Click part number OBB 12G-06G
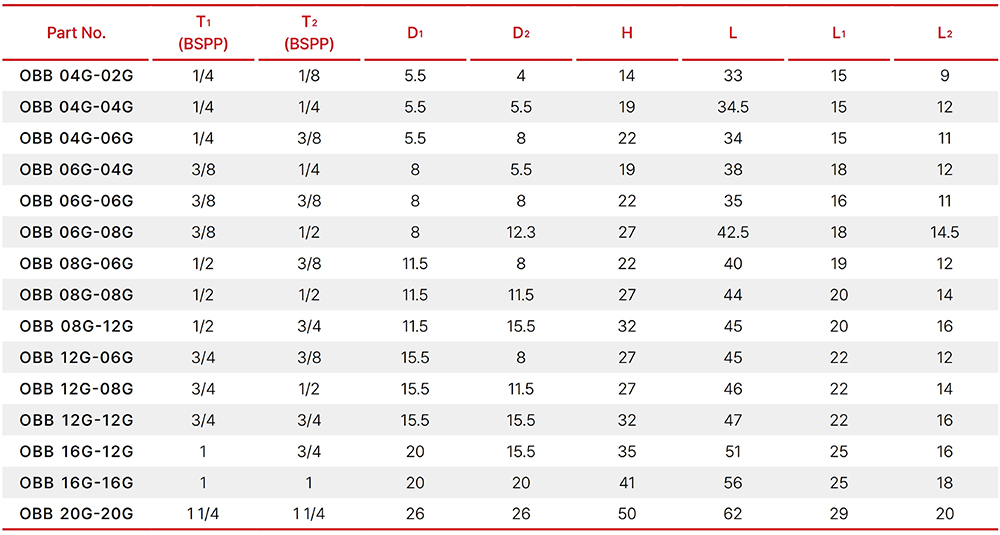This screenshot has height=535, width=1000. [76, 358]
